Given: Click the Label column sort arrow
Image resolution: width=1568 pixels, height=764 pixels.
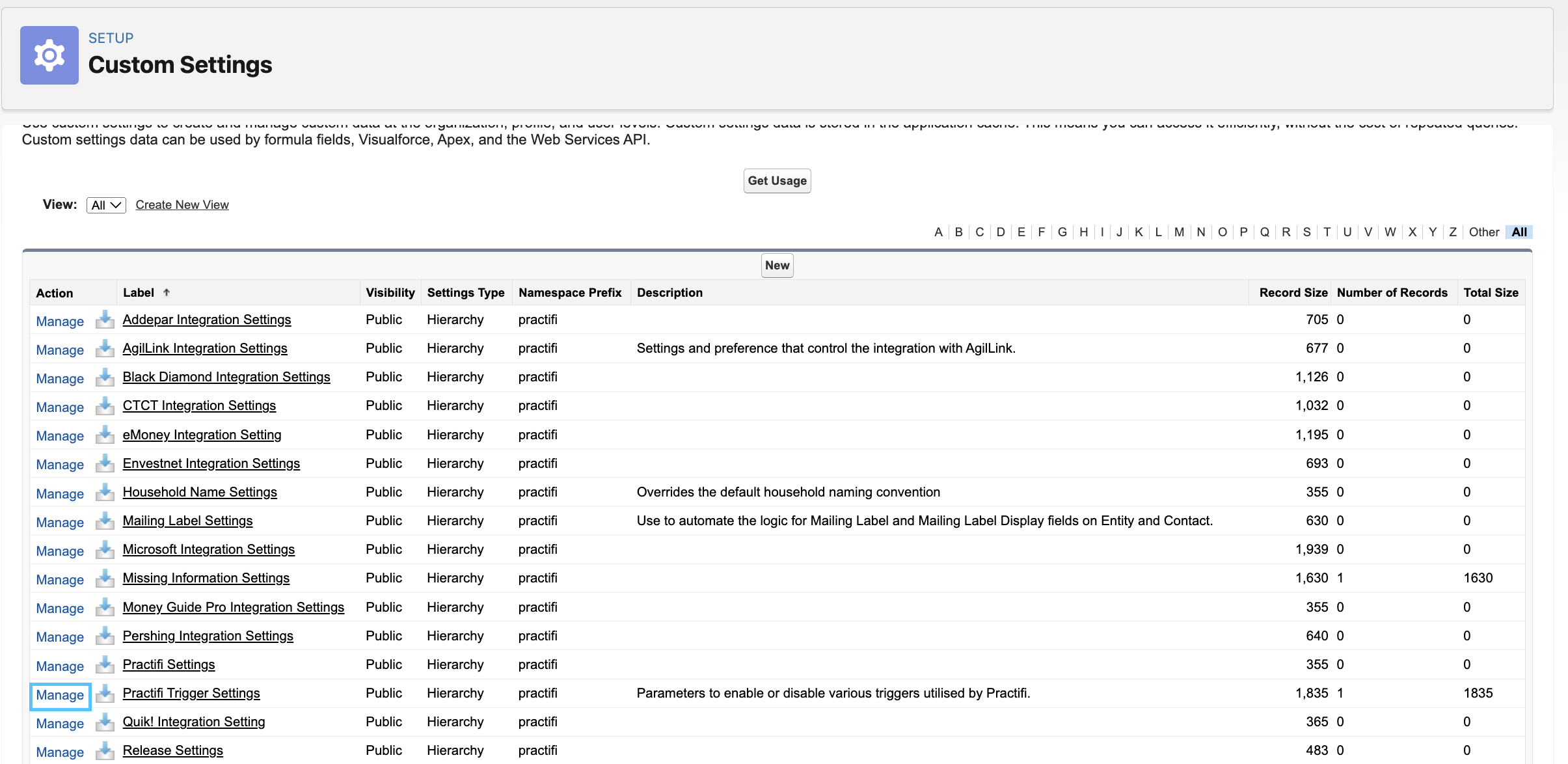Looking at the screenshot, I should point(167,292).
